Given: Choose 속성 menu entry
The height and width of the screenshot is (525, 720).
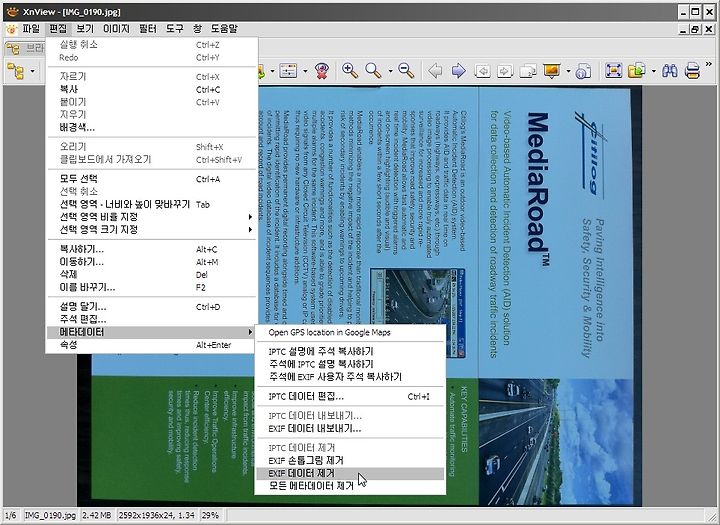Looking at the screenshot, I should coord(152,344).
